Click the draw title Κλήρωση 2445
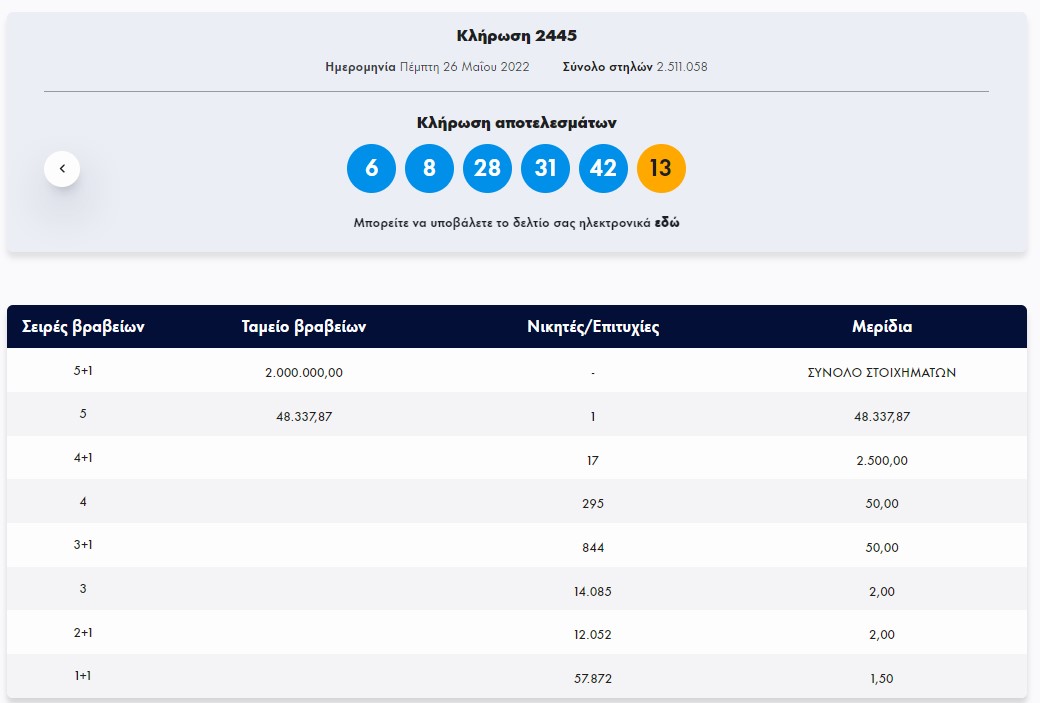 click(519, 35)
